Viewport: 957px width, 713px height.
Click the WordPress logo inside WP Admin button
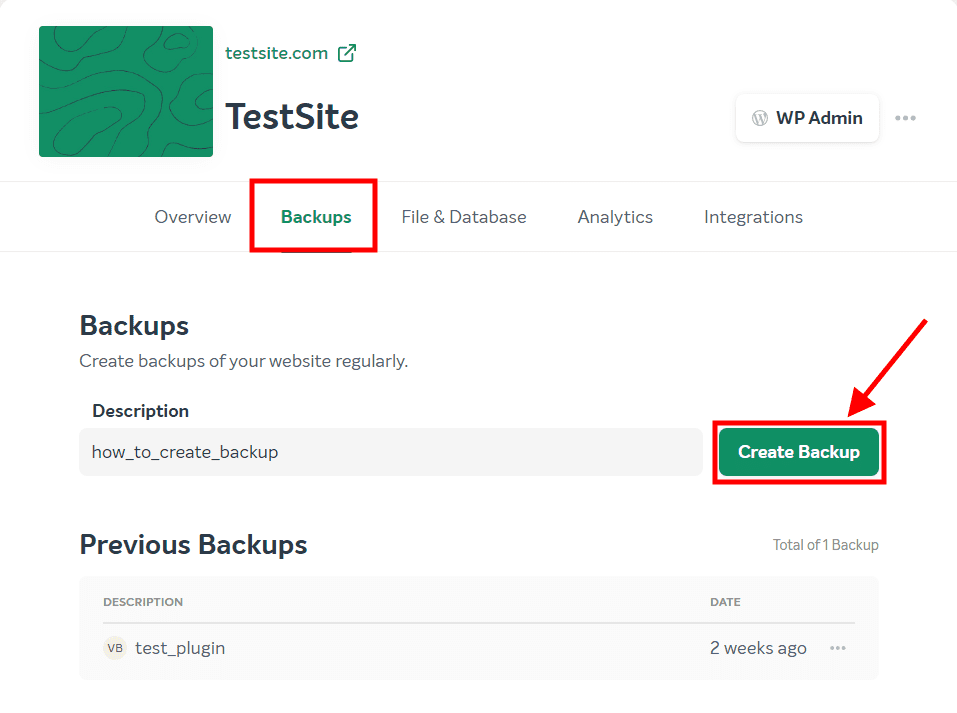pos(761,117)
